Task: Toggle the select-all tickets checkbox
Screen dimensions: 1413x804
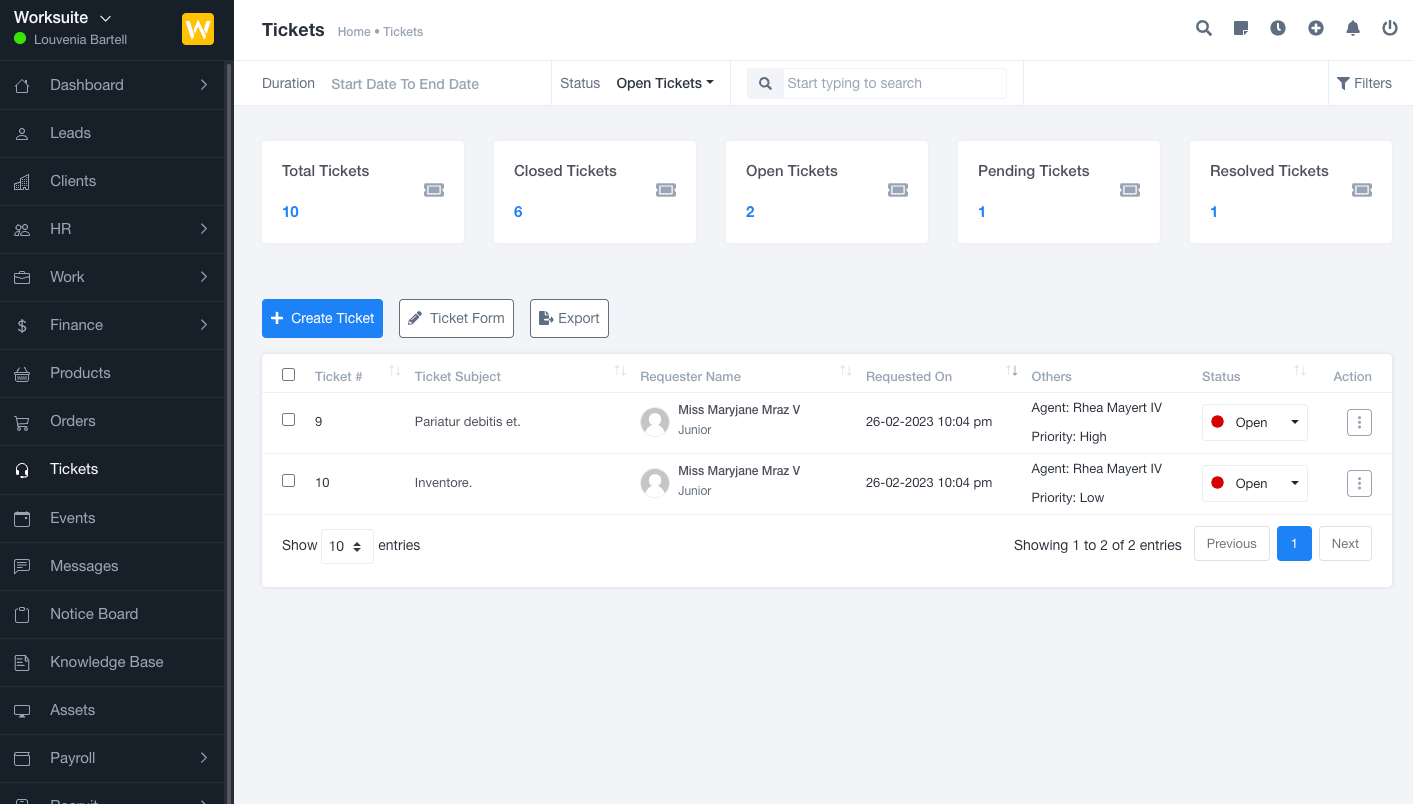Action: tap(289, 375)
